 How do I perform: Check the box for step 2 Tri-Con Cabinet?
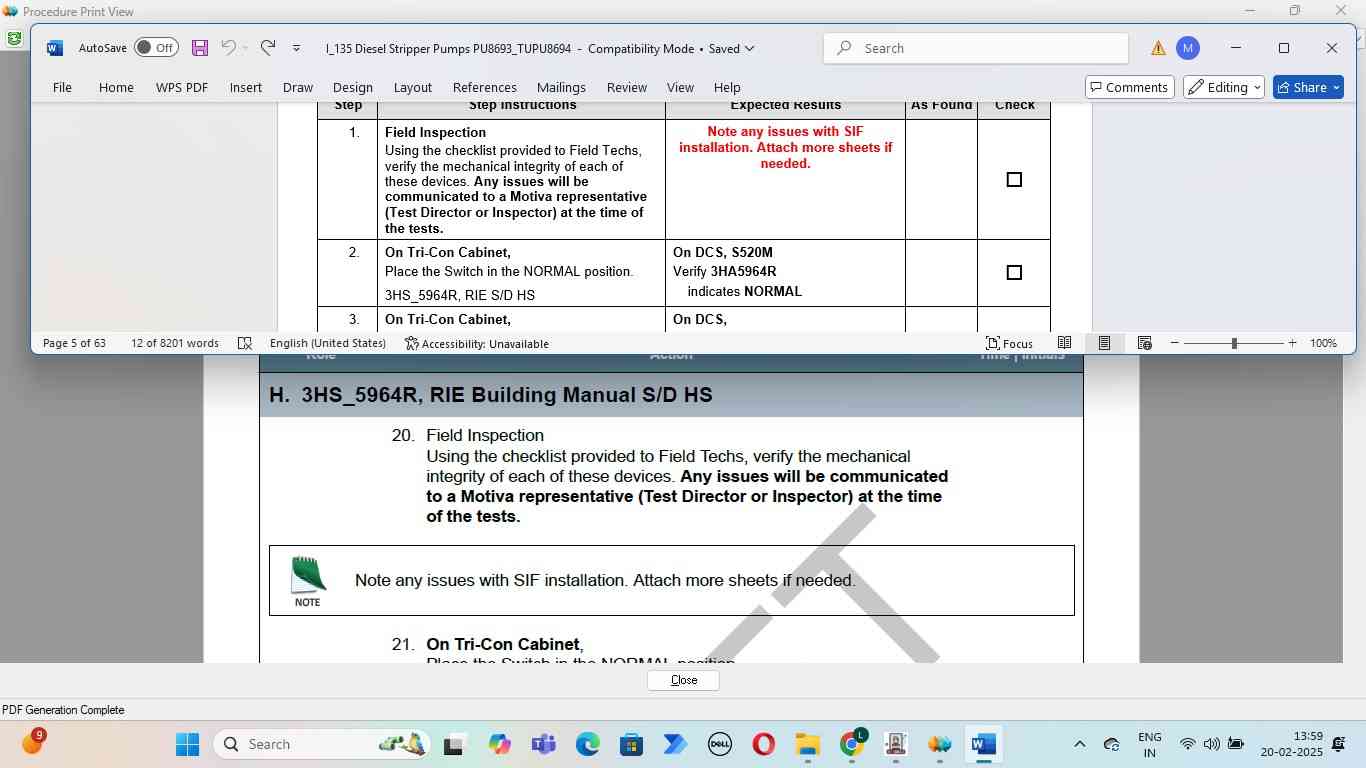tap(1014, 273)
